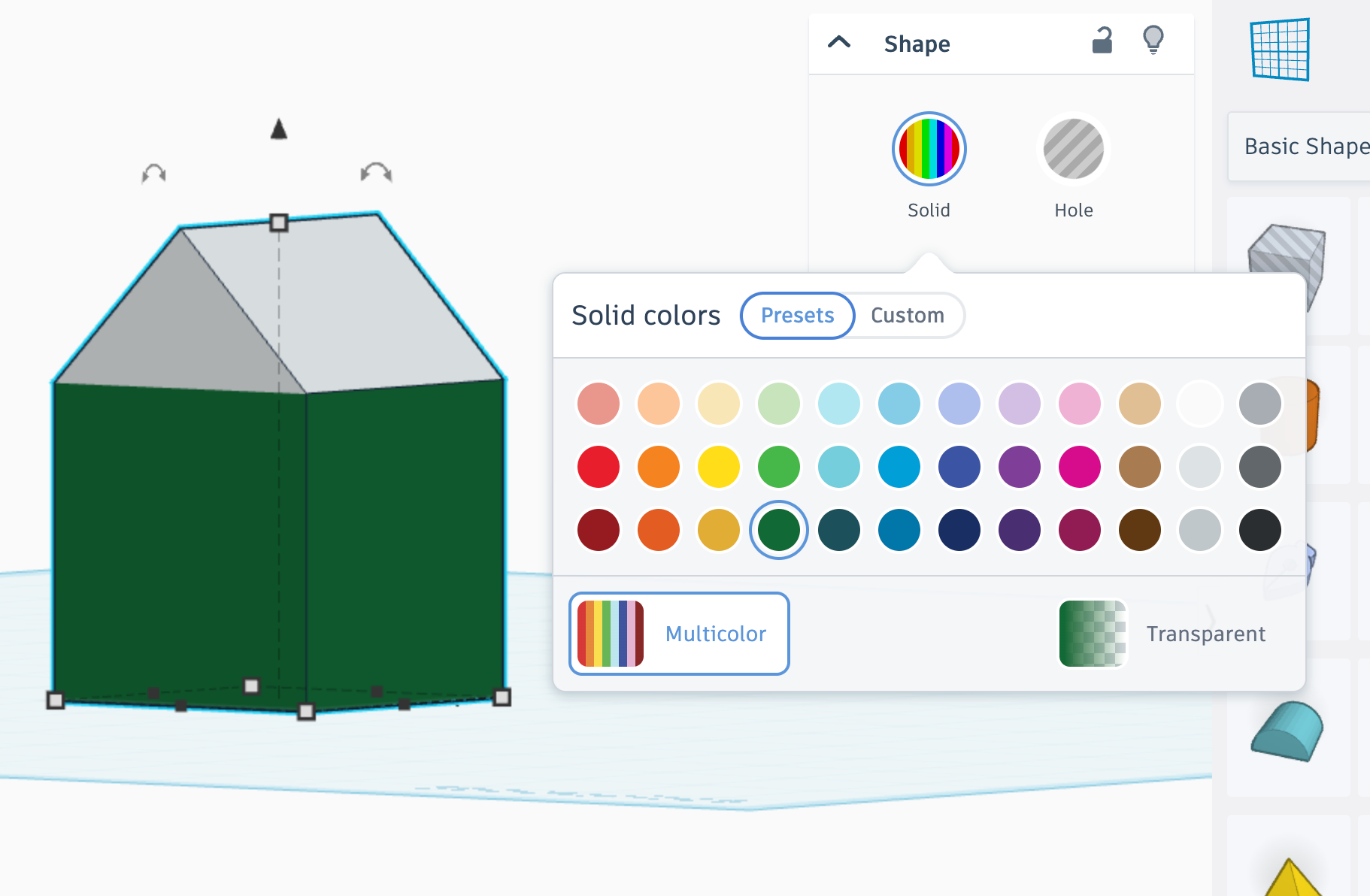Toggle the Multicolor option
Screen dimensions: 1370x896
[x=679, y=634]
